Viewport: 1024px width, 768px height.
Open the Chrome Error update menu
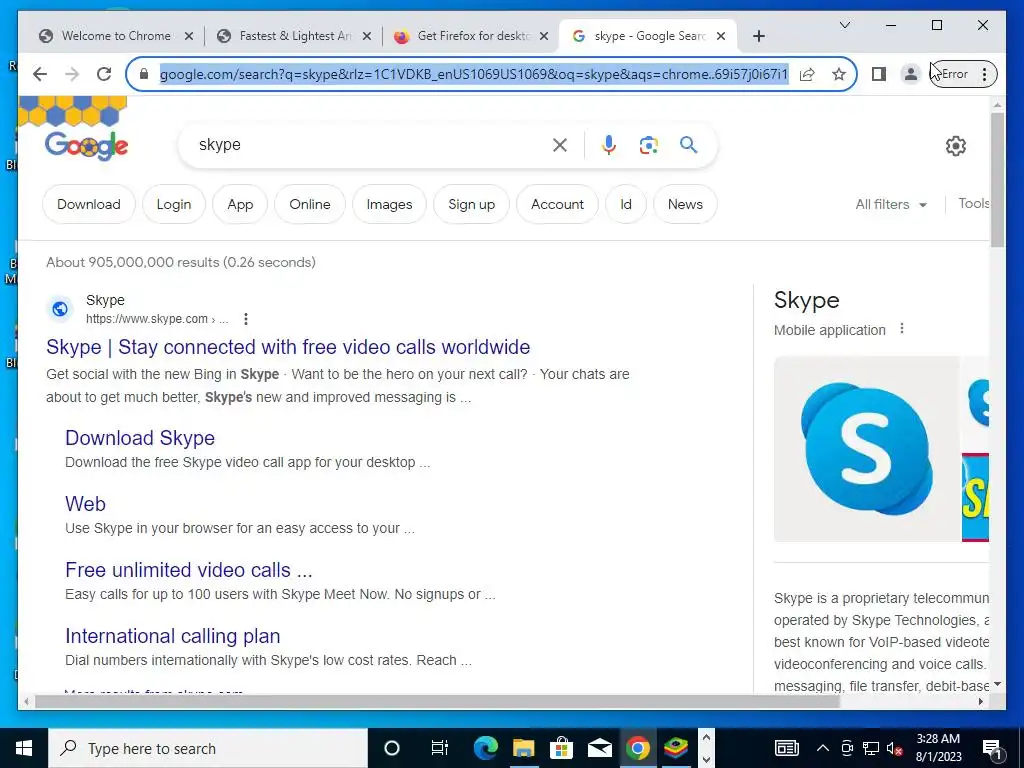coord(965,74)
